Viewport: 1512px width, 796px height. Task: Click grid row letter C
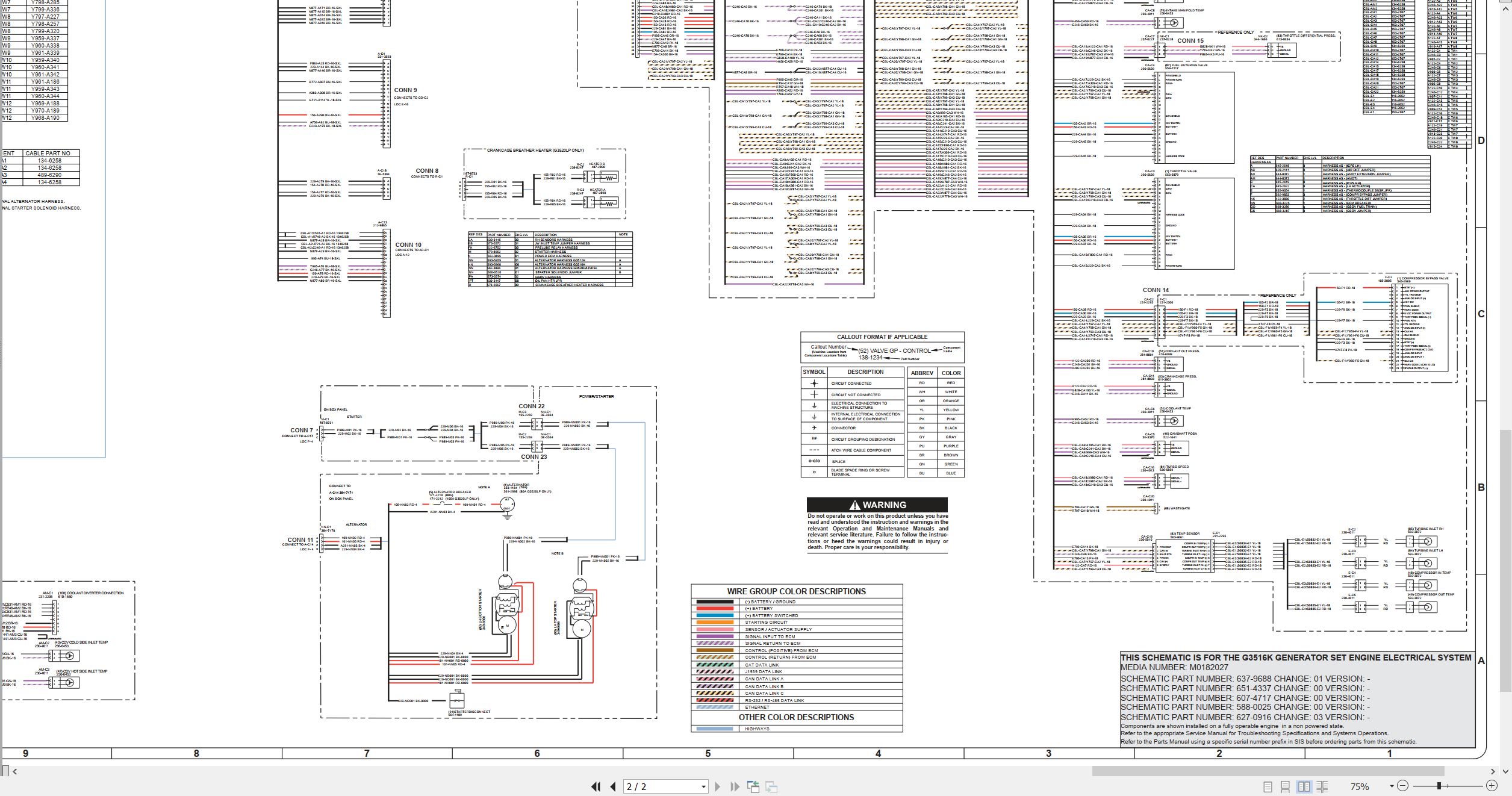pyautogui.click(x=1481, y=314)
